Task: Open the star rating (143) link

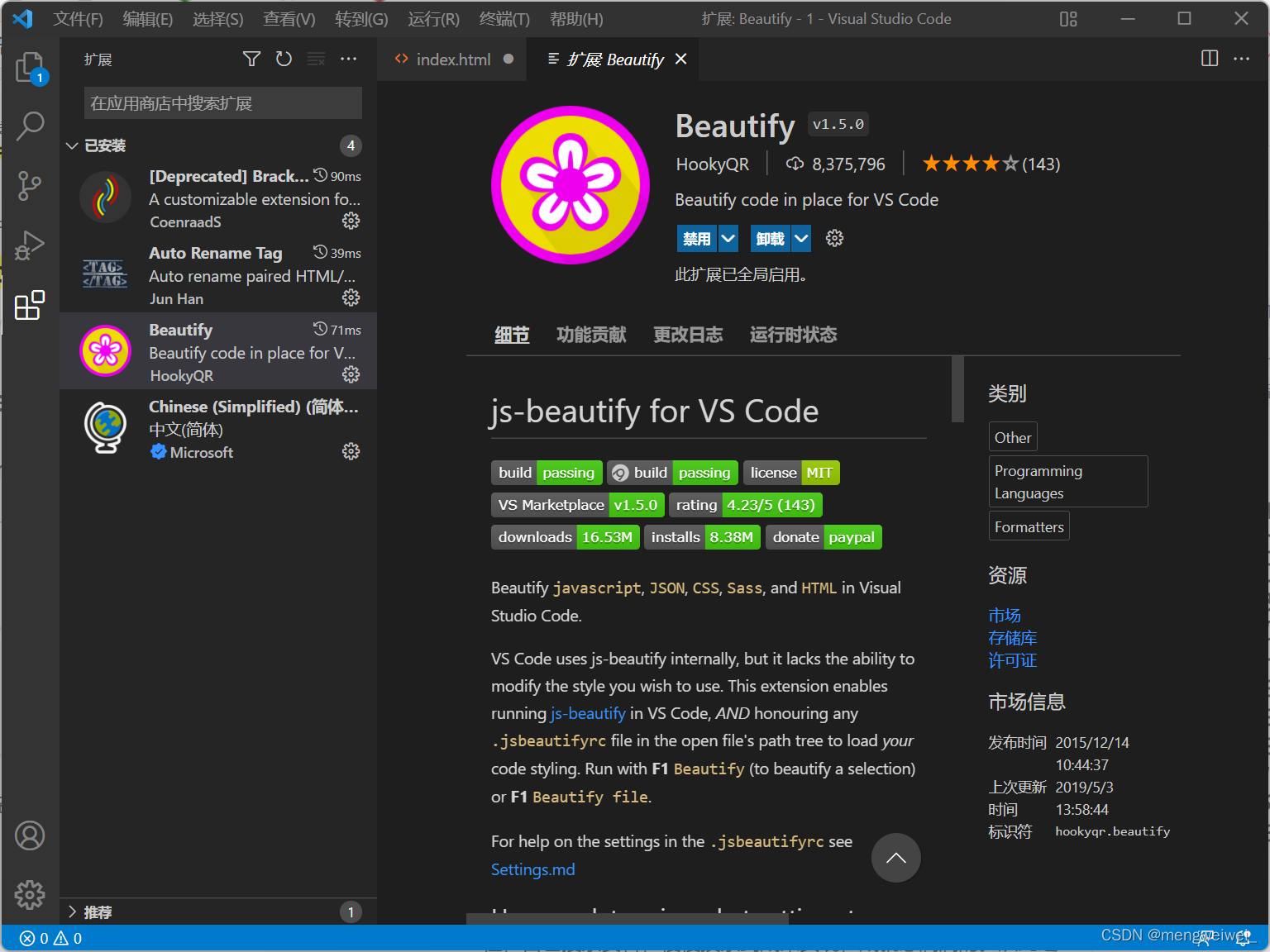Action: 991,164
